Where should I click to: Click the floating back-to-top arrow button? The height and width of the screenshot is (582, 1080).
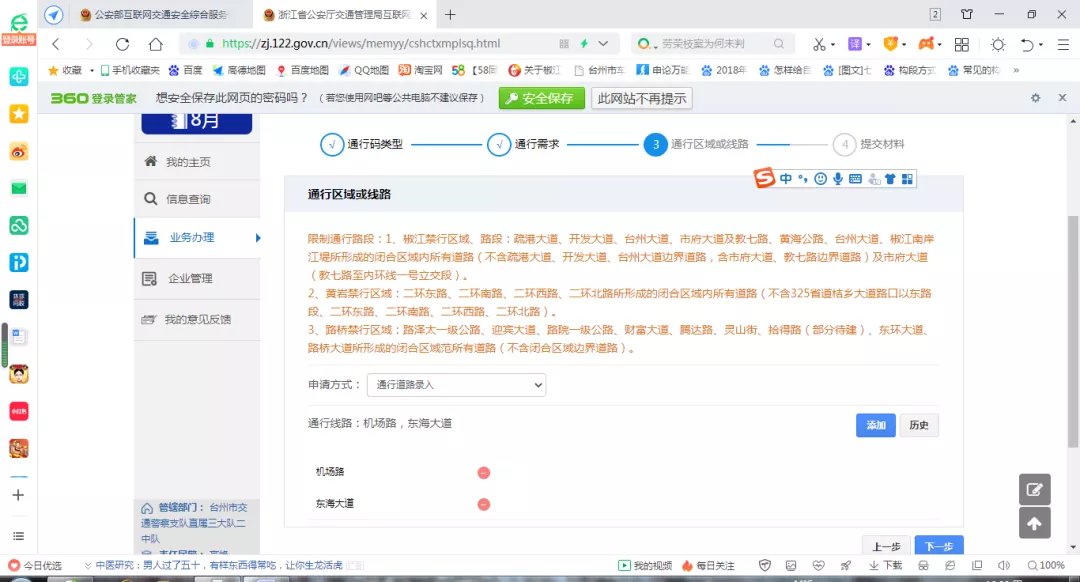pos(1035,523)
